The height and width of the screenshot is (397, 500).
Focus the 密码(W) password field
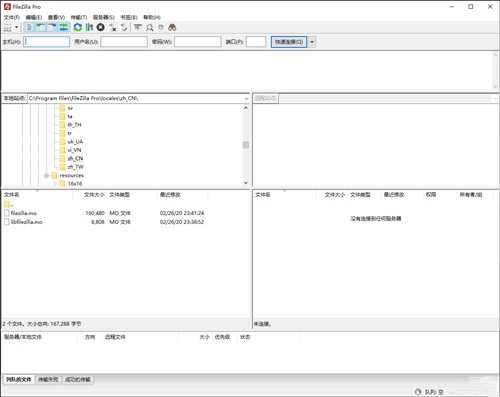(198, 42)
